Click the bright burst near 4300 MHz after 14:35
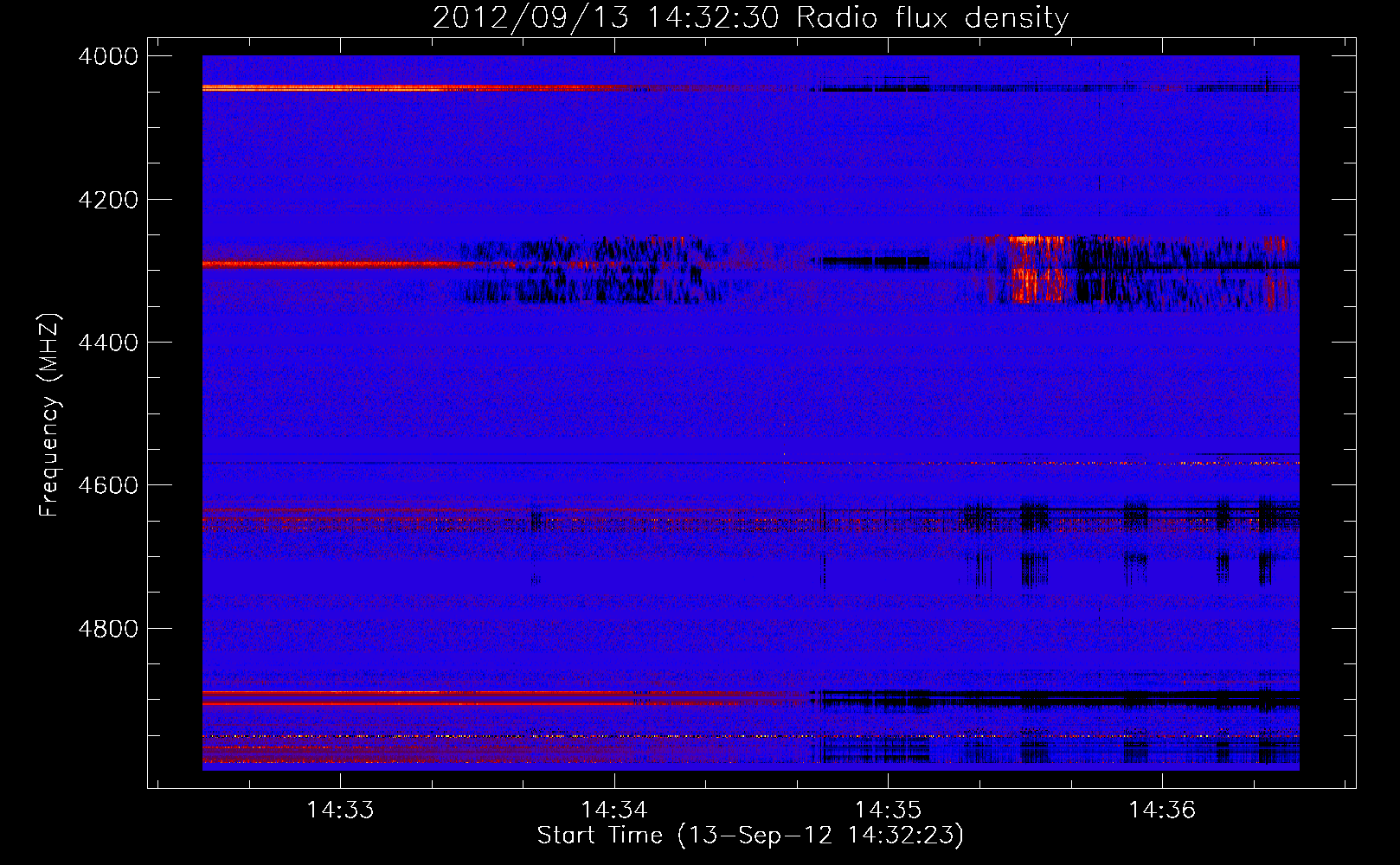Screen dimensions: 1400x865 pos(1037,268)
